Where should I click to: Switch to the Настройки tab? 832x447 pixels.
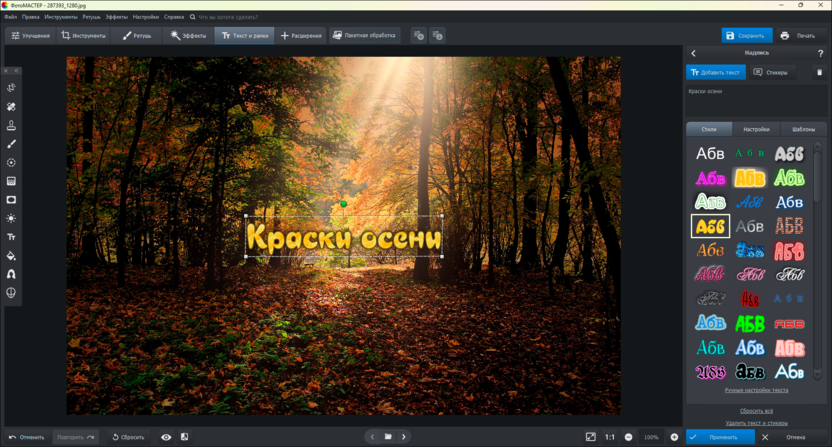756,129
